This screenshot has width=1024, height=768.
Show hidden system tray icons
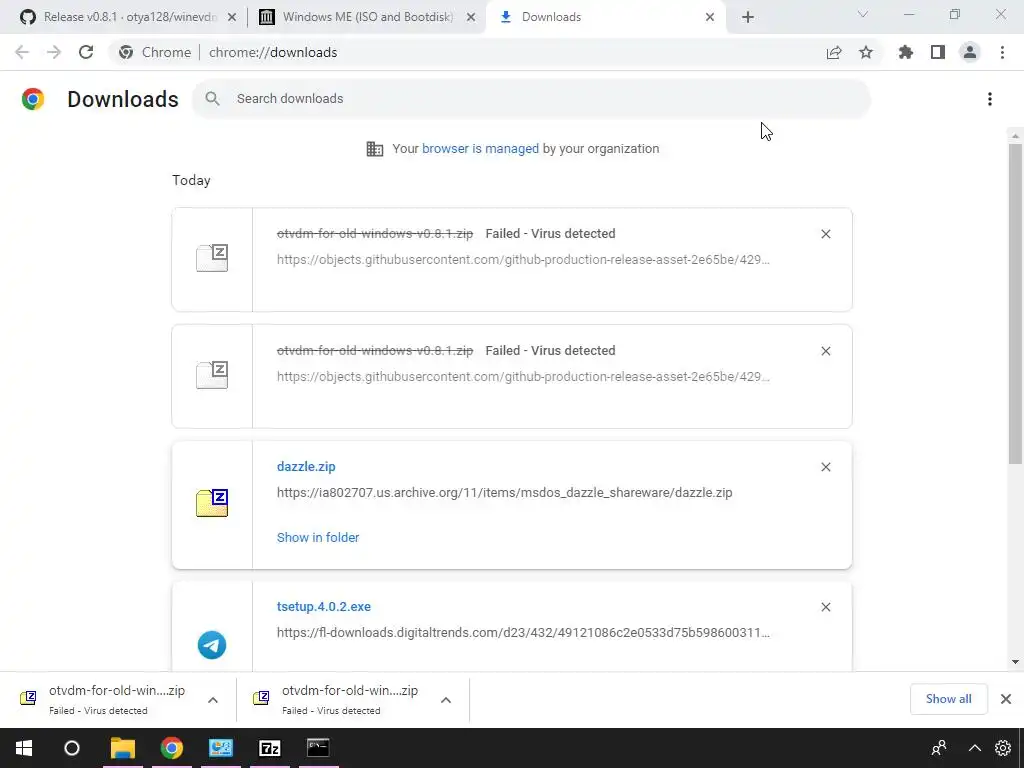(x=974, y=748)
